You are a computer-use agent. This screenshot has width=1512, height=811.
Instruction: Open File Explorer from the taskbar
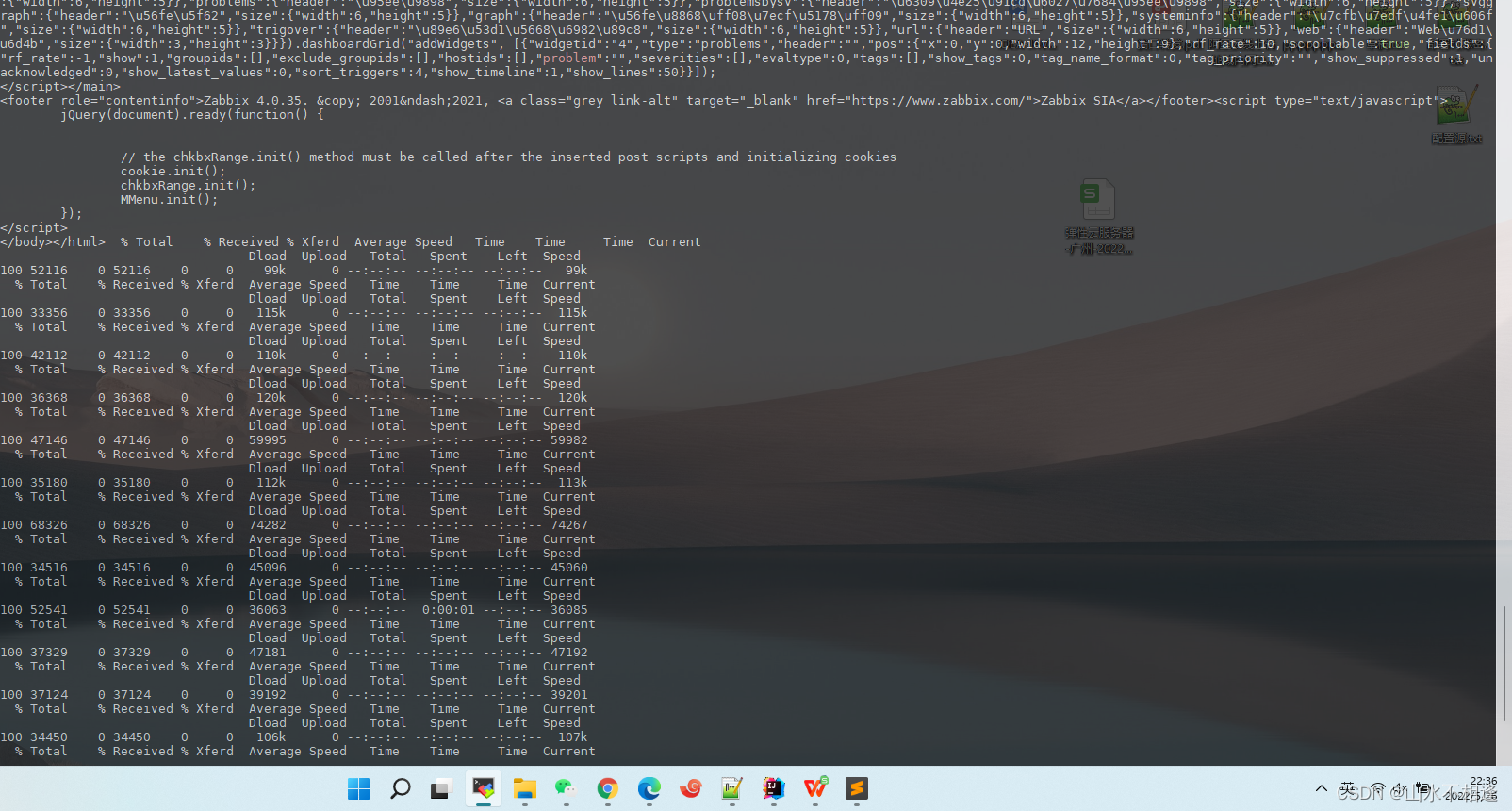click(525, 788)
